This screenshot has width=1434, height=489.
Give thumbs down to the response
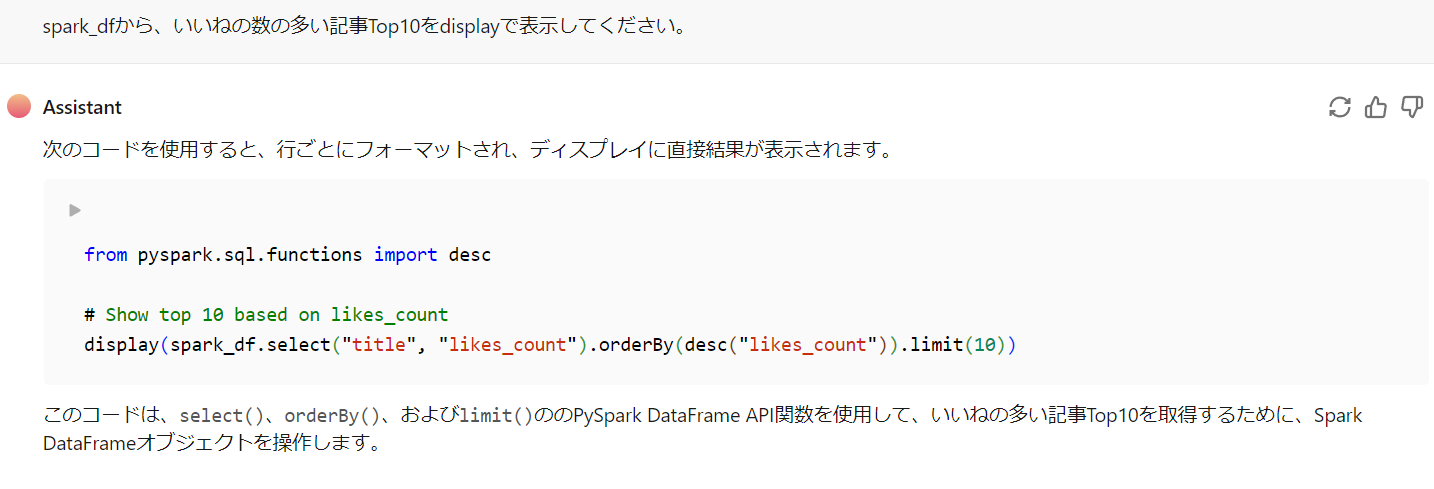(1412, 107)
